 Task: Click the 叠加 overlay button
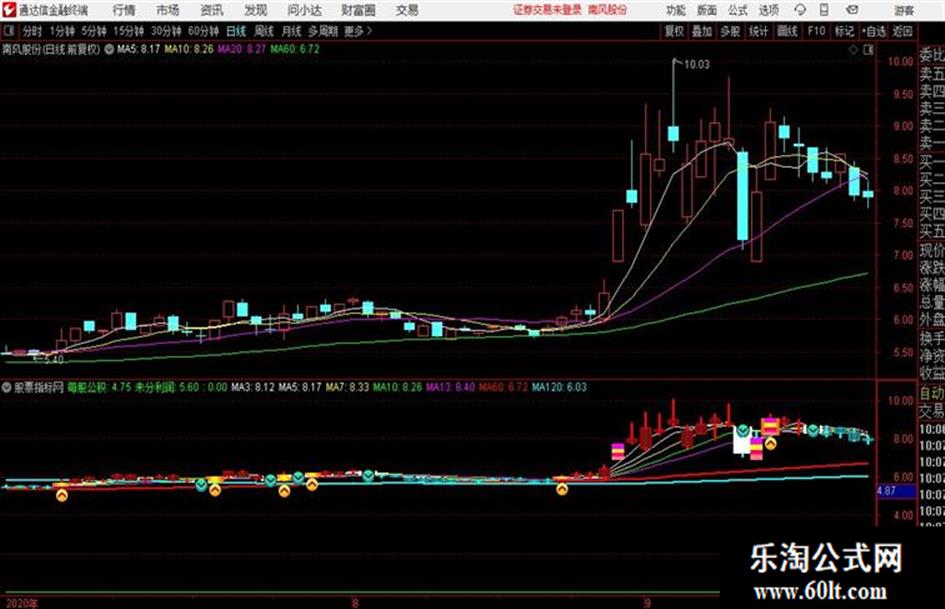702,30
